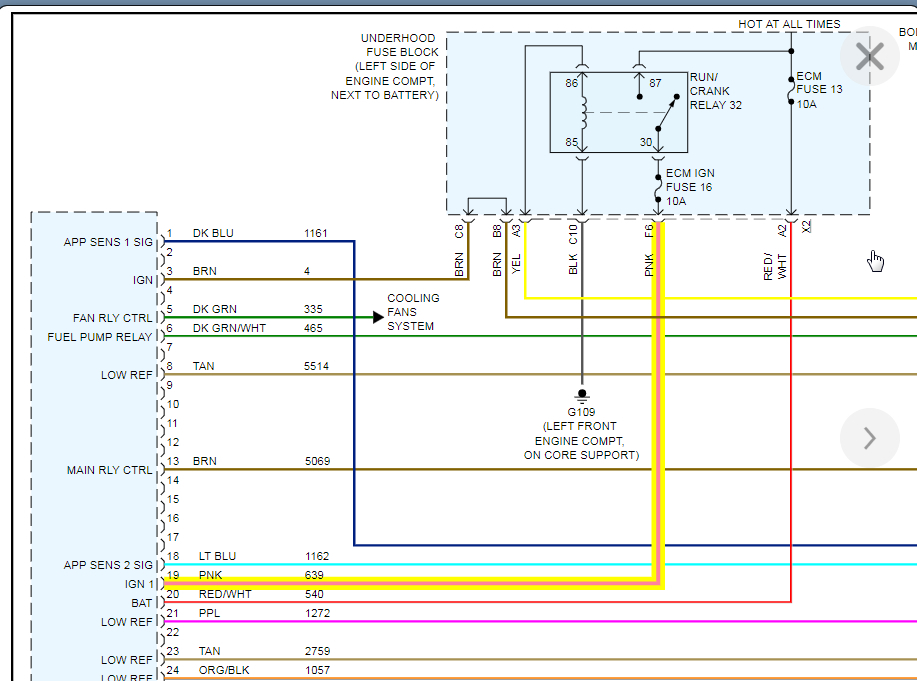Image resolution: width=917 pixels, height=681 pixels.
Task: Click the G109 ground symbol
Action: tap(582, 394)
